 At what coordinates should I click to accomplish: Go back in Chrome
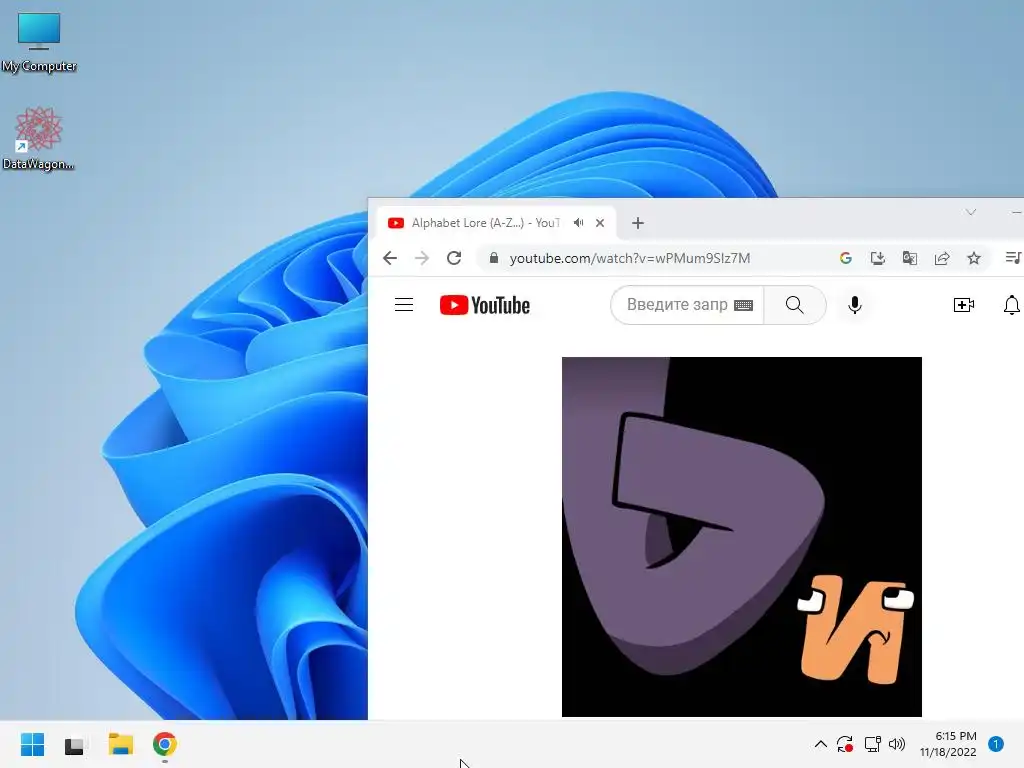(390, 258)
